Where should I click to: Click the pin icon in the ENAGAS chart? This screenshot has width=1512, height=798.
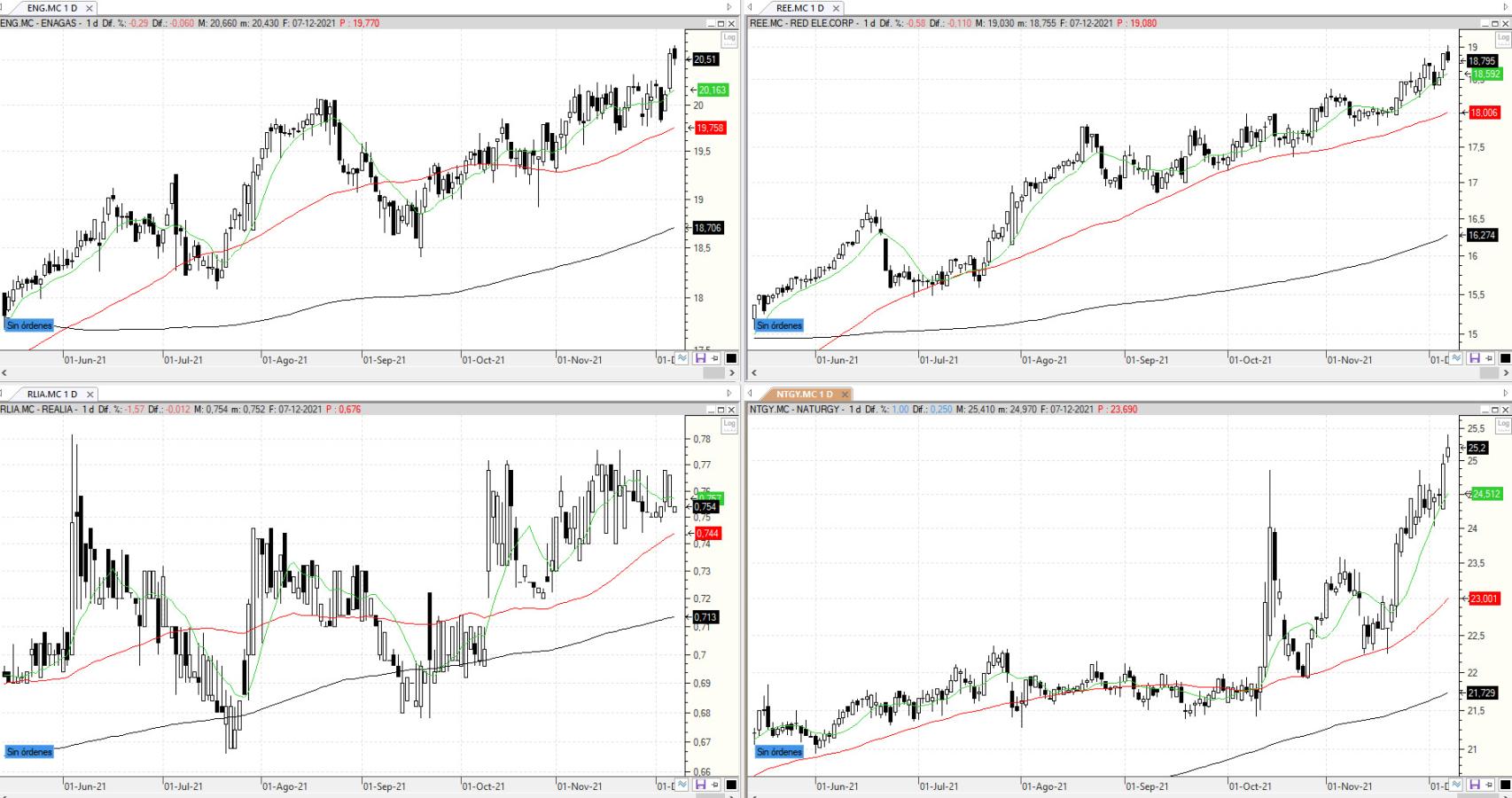(714, 358)
